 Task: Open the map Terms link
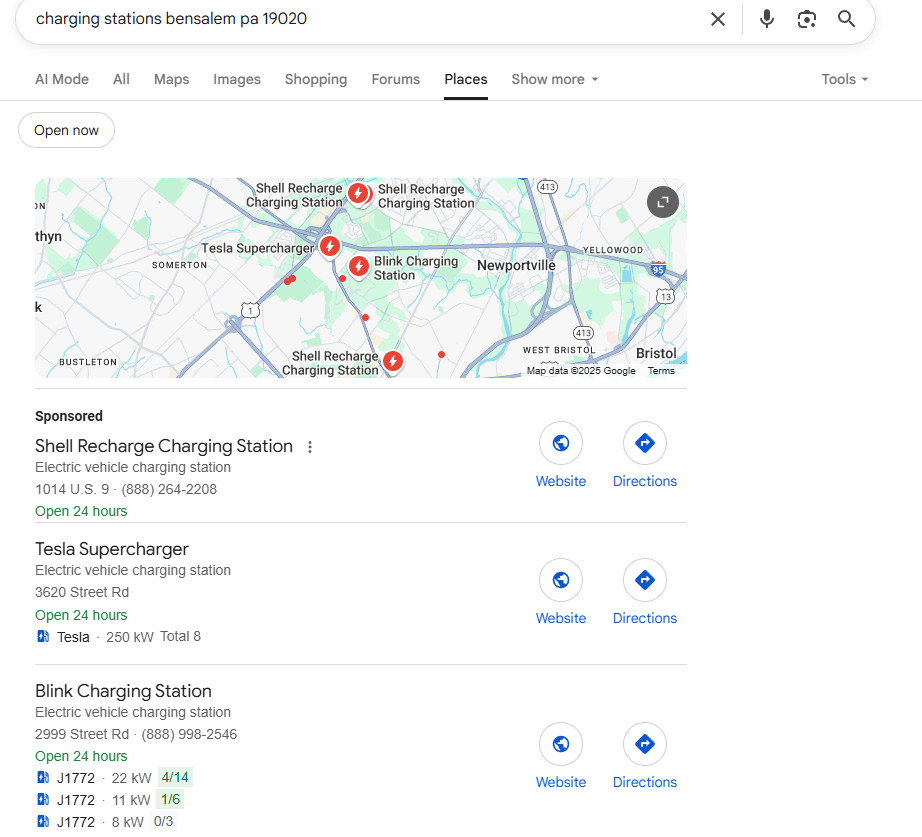(x=661, y=371)
